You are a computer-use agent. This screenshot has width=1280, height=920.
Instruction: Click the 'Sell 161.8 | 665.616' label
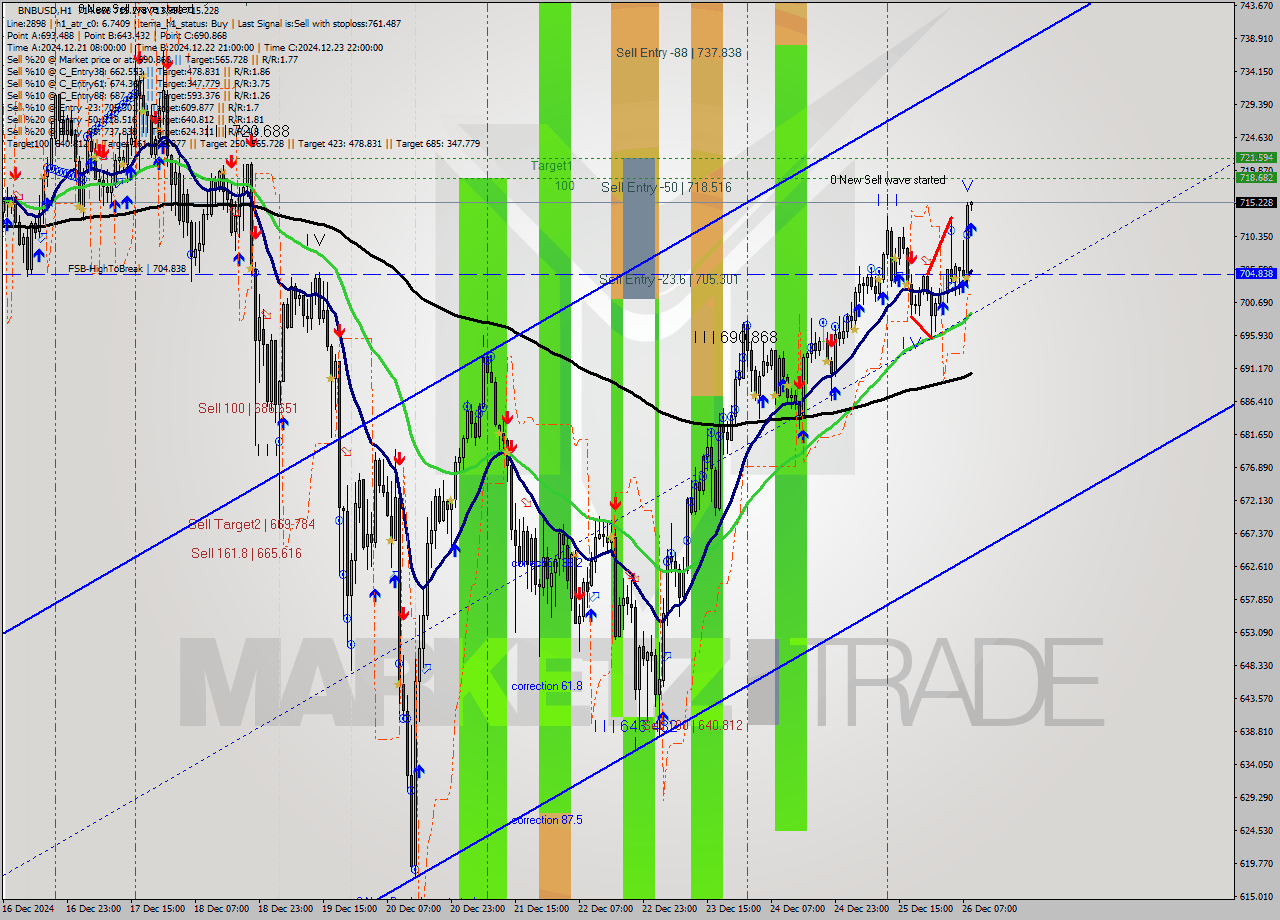pyautogui.click(x=246, y=553)
